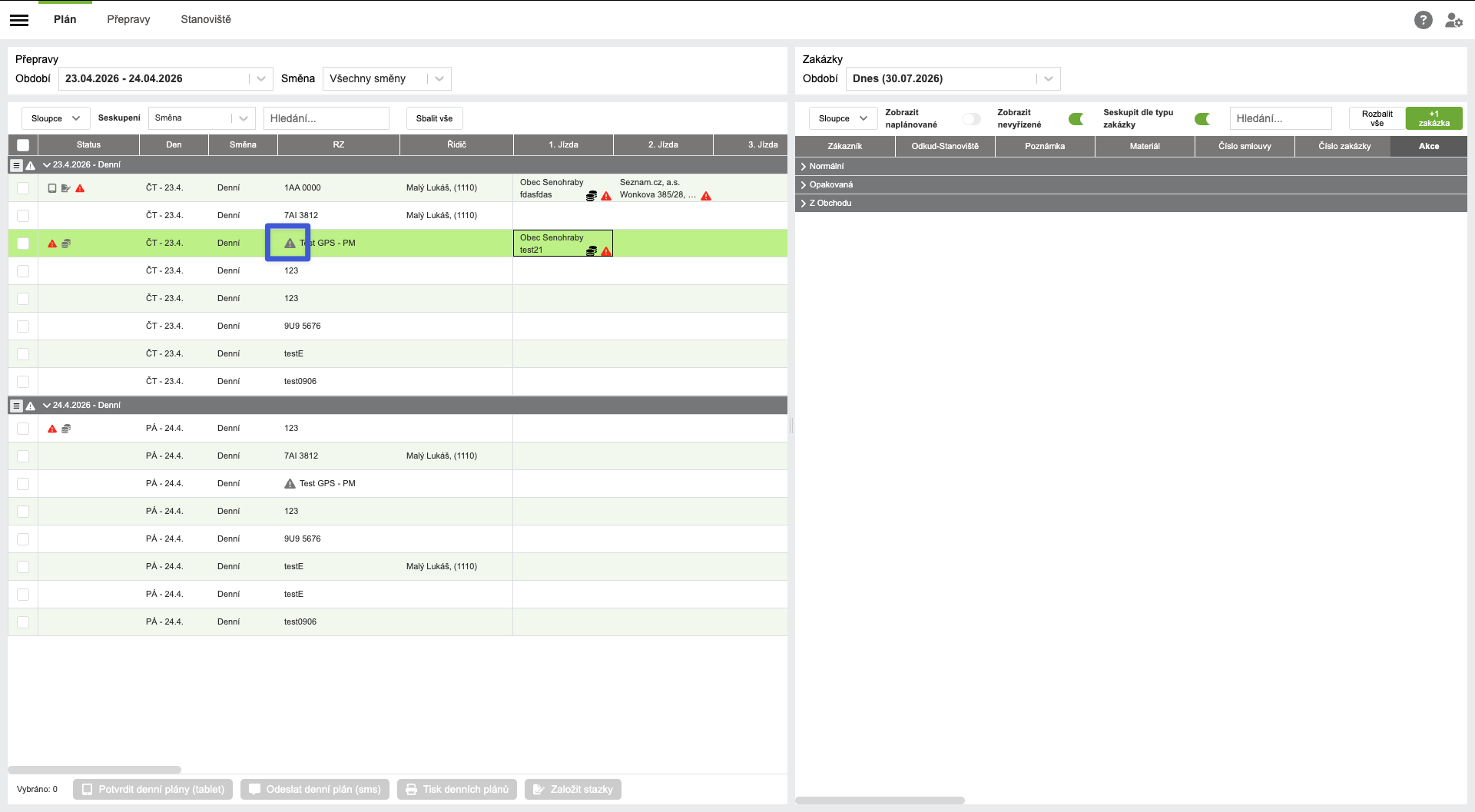This screenshot has height=812, width=1475.
Task: Check the select-all checkbox in table header
Action: [23, 144]
